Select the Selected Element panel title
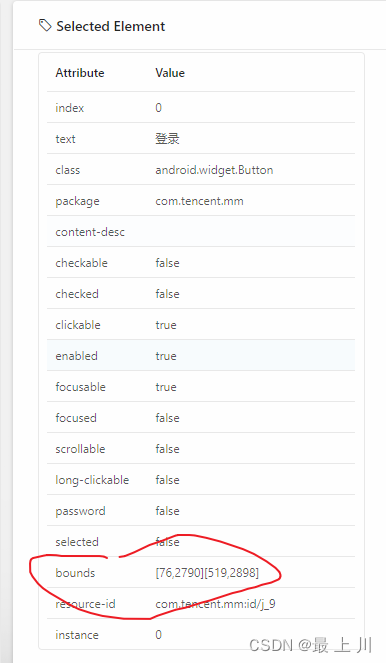386x663 pixels. [x=111, y=26]
